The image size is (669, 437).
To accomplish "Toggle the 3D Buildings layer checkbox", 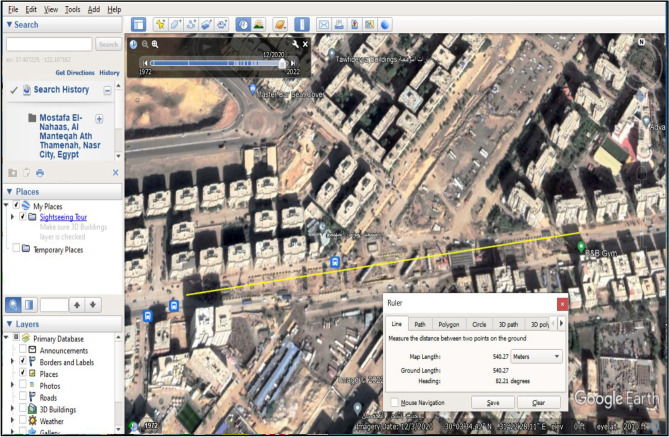I will pyautogui.click(x=24, y=409).
